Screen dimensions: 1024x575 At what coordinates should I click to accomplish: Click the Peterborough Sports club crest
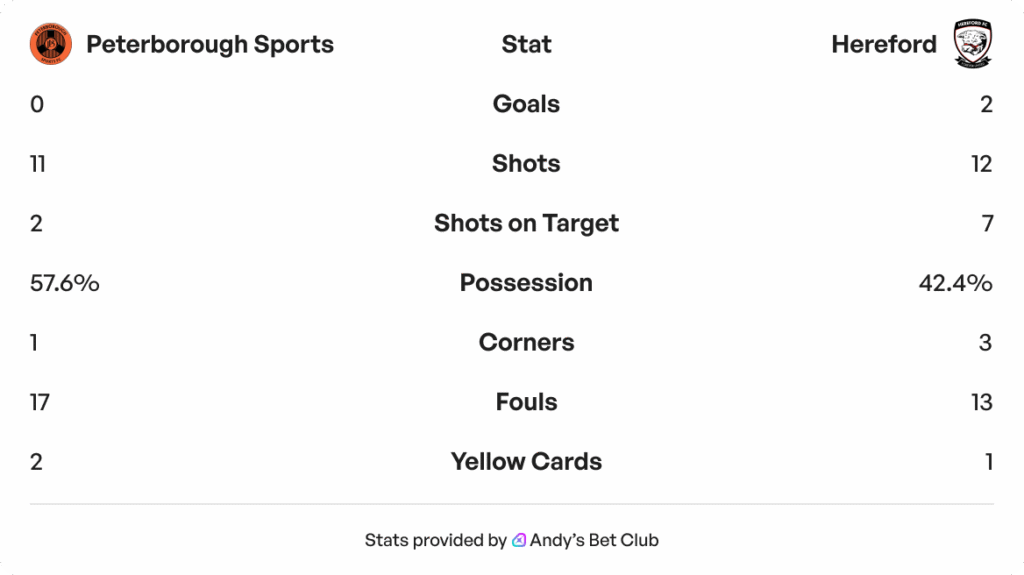coord(51,45)
